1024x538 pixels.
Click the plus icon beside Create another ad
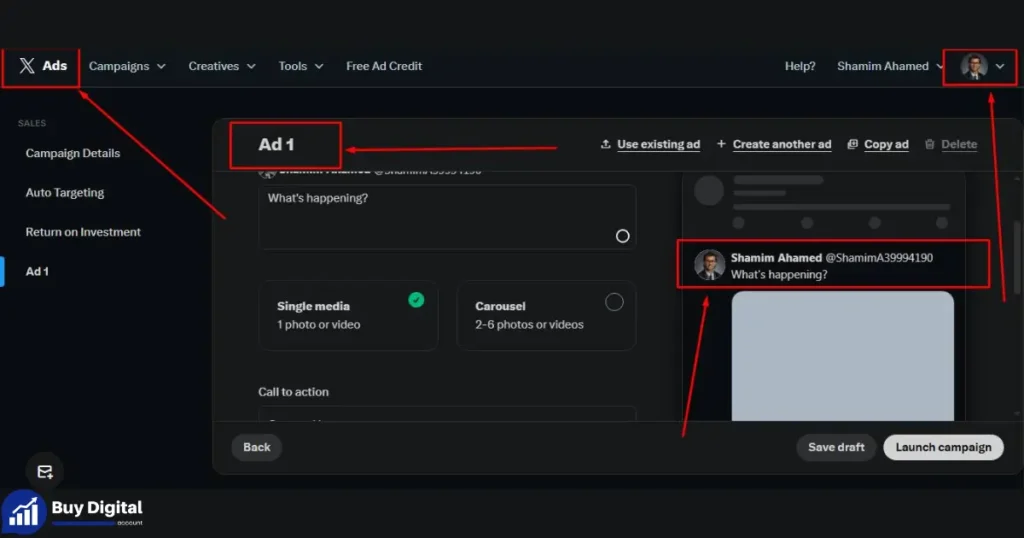coord(721,144)
